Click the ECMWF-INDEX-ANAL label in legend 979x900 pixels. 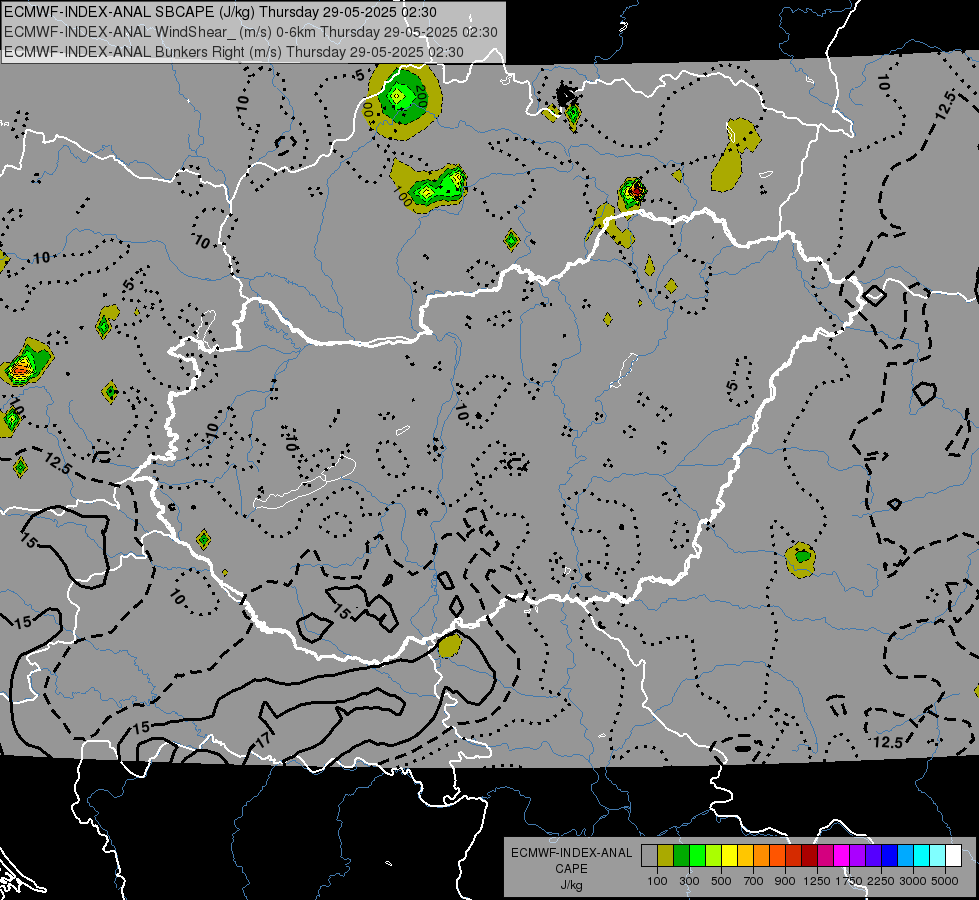click(x=571, y=853)
